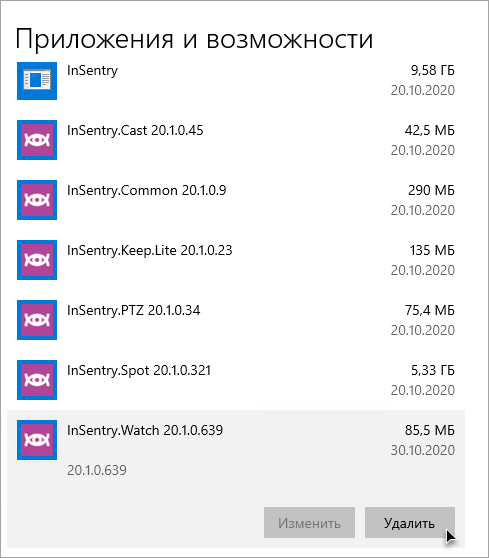Click version text 20.1.0.639 under Watch

pyautogui.click(x=97, y=470)
